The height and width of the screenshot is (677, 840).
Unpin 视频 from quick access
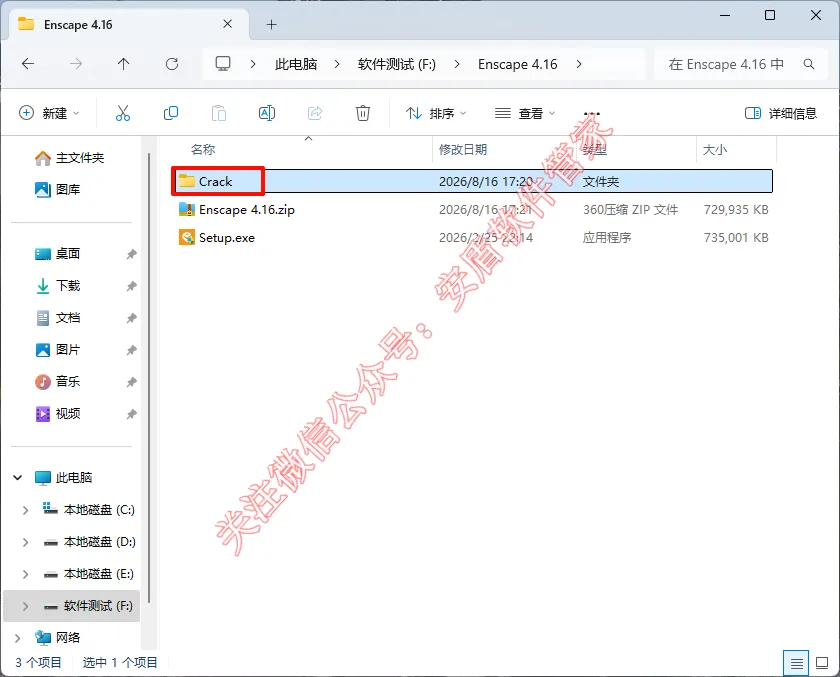pyautogui.click(x=132, y=414)
